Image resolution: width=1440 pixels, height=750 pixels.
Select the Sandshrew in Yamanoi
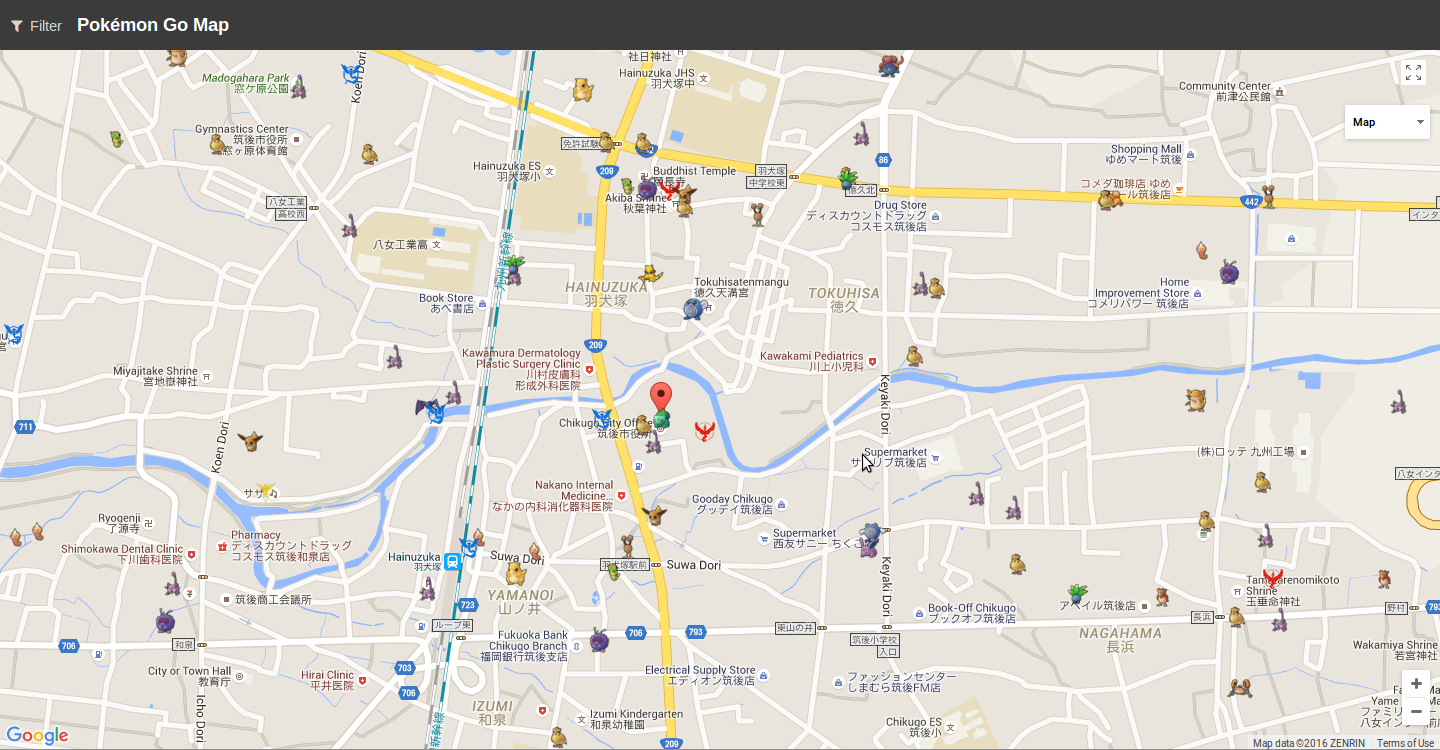coord(516,573)
